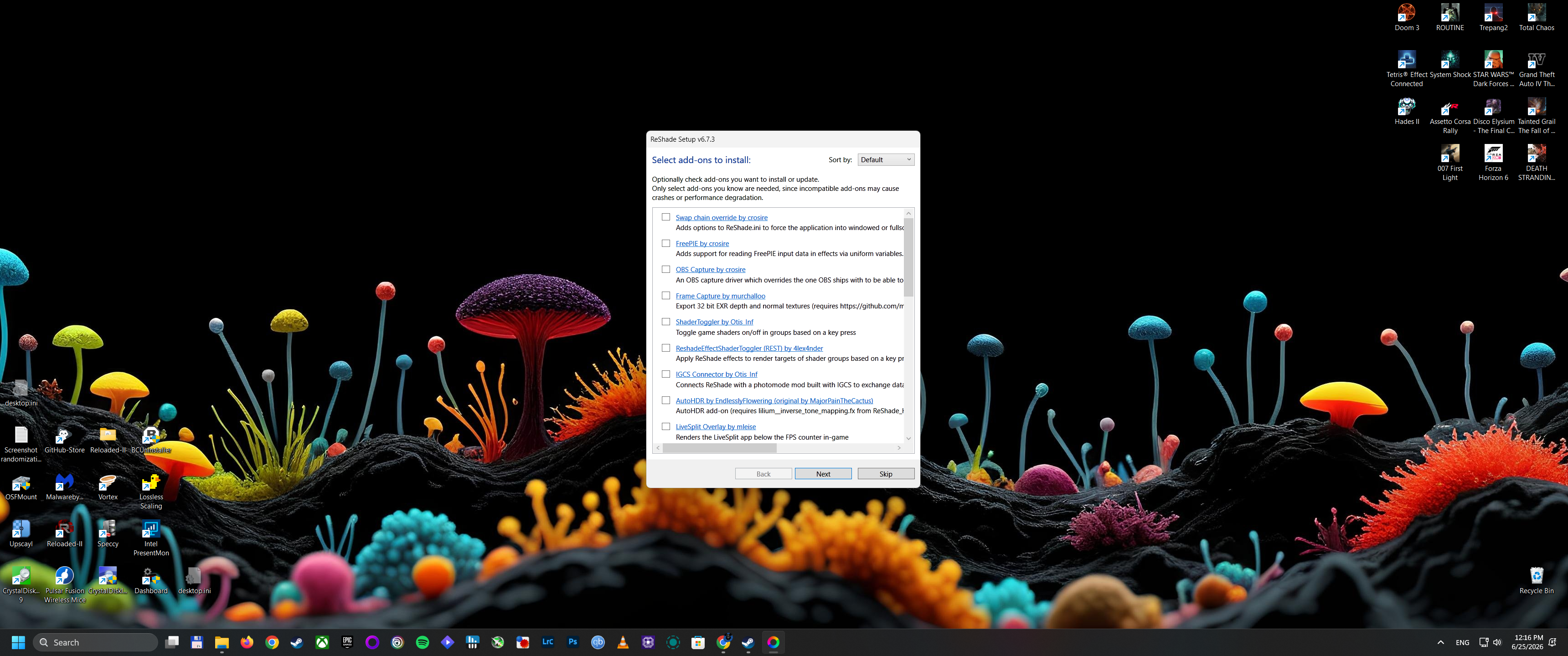Open the Xbox app from taskbar
This screenshot has width=1568, height=656.
[x=322, y=642]
